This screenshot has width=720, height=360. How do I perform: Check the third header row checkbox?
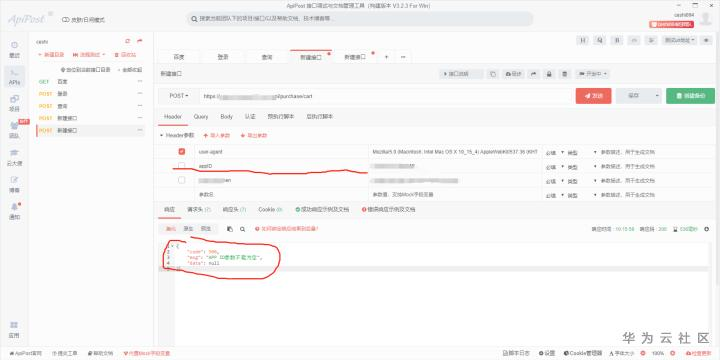coord(182,180)
